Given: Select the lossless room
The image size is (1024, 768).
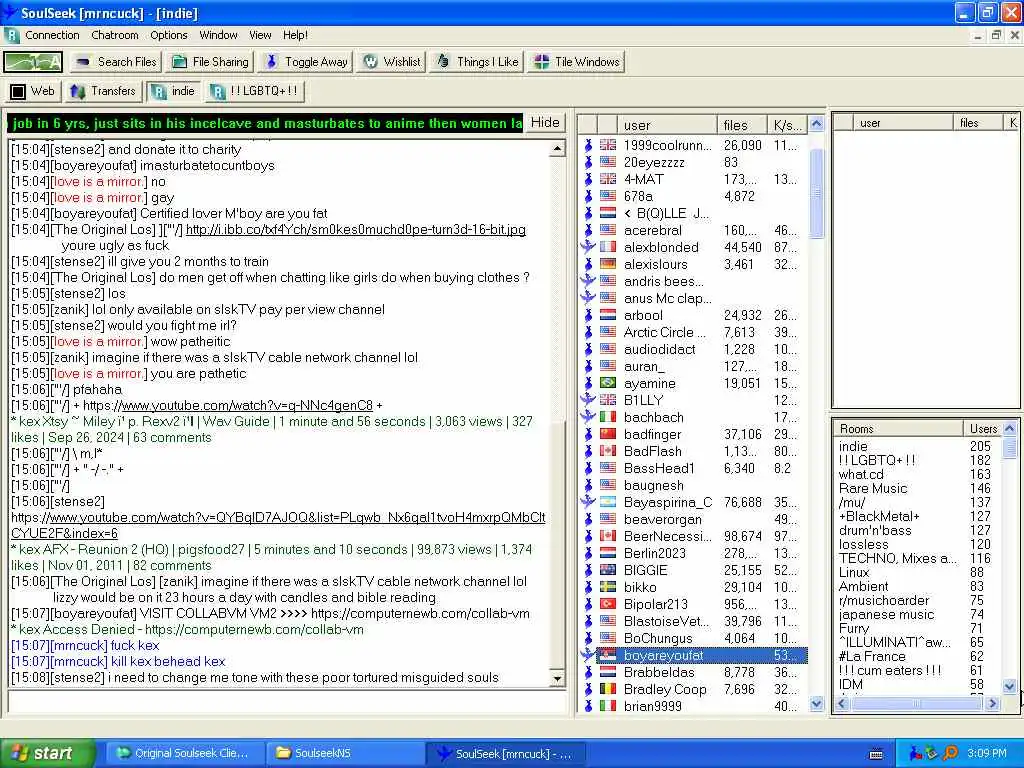Looking at the screenshot, I should click(917, 544).
